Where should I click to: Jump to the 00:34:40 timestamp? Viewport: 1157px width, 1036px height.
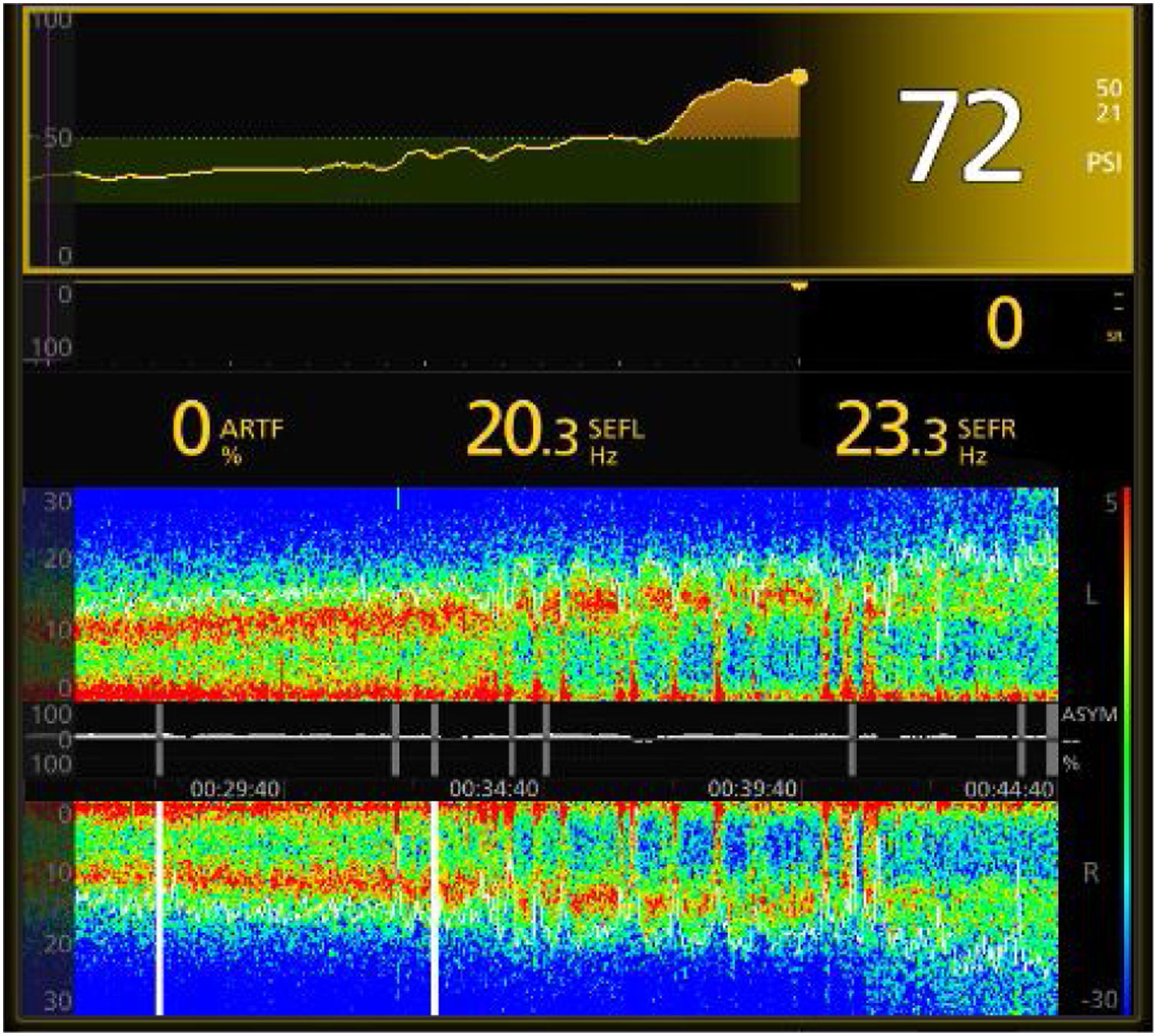click(493, 789)
